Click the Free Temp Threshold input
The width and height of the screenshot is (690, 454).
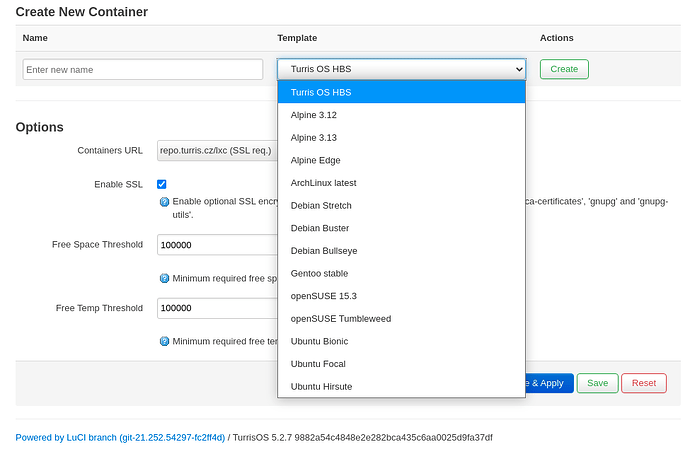click(217, 308)
